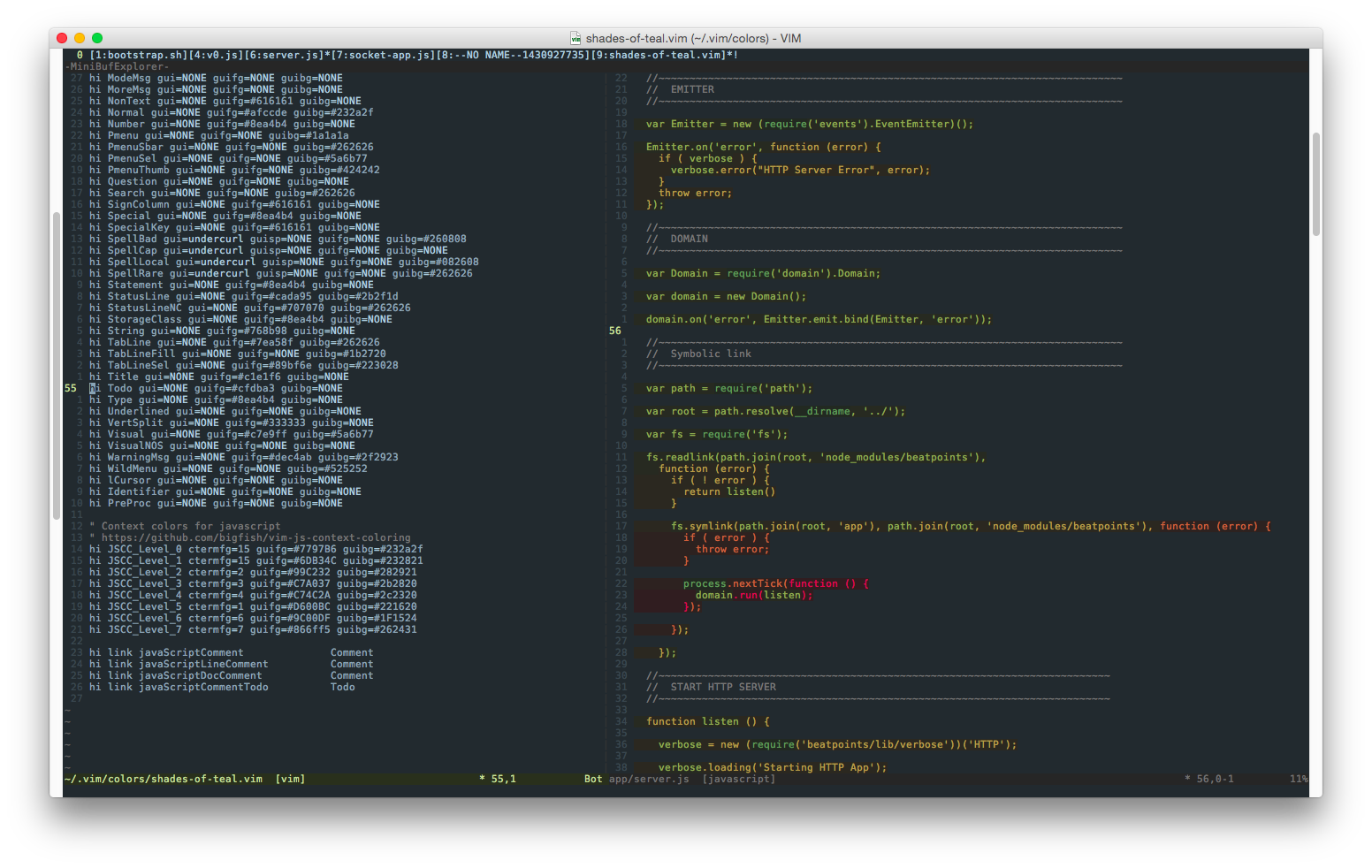1372x868 pixels.
Task: Click the "var fs = require('fs')" line
Action: [716, 434]
